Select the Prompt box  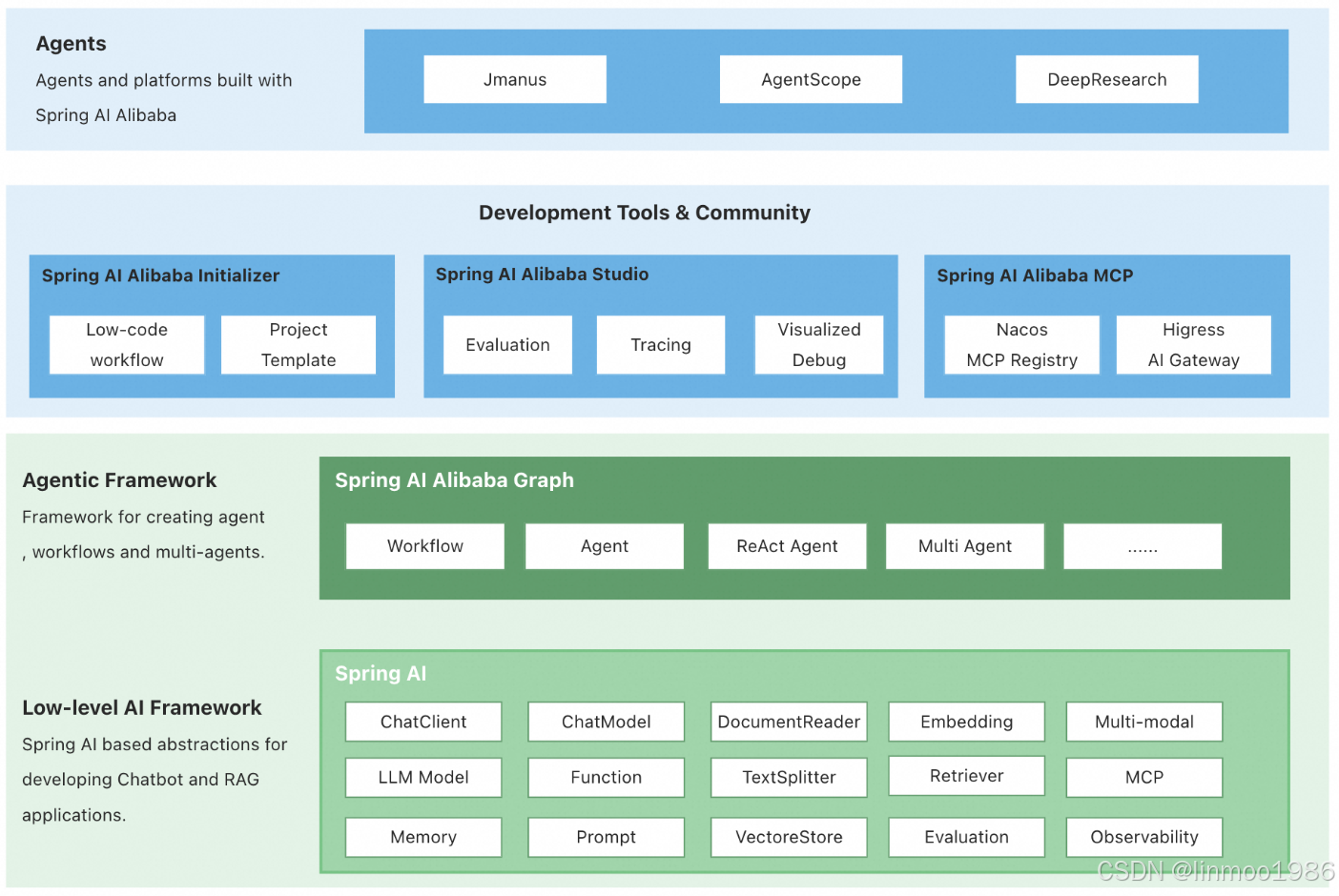point(607,837)
